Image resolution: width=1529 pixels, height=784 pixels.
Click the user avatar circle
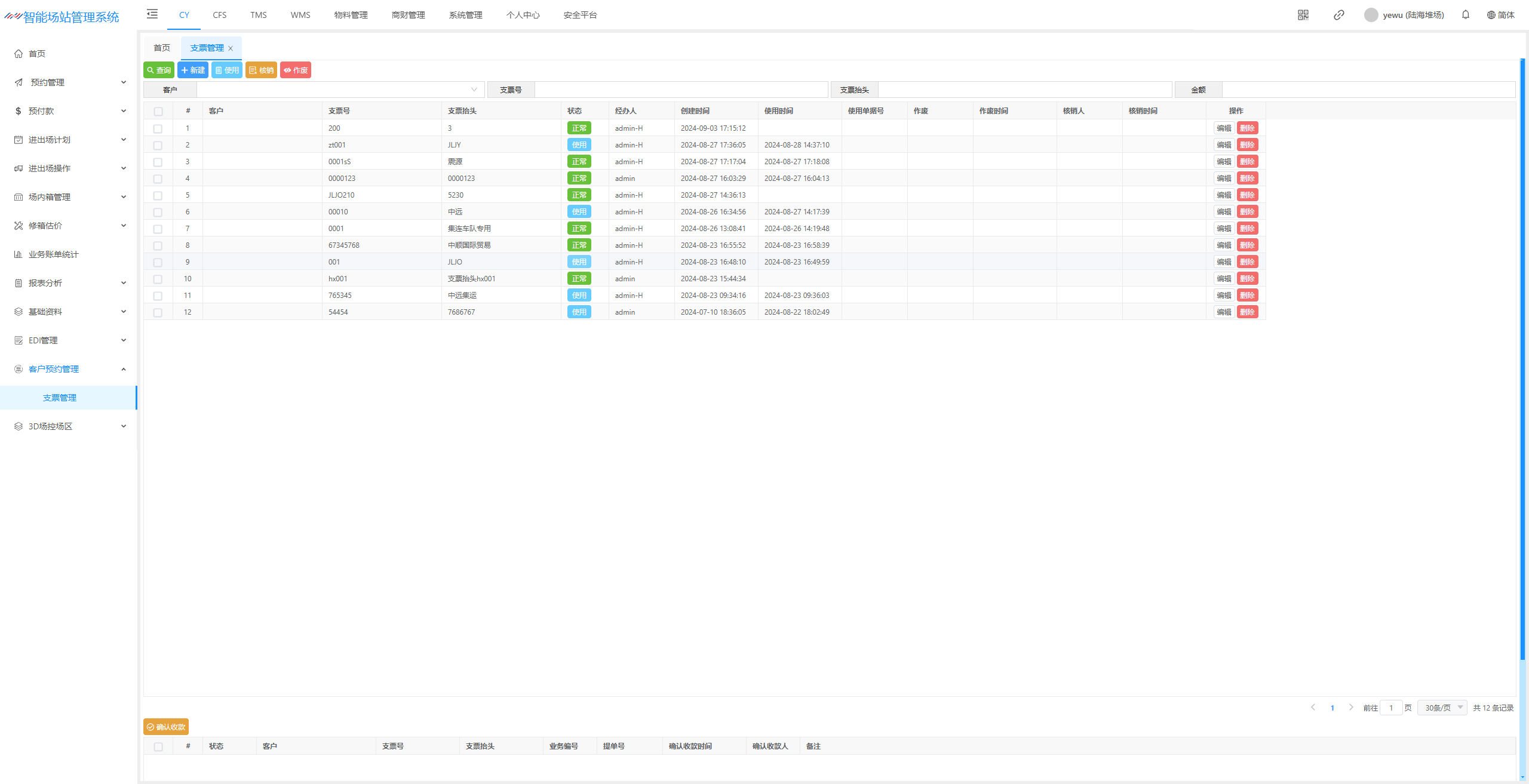[x=1371, y=15]
